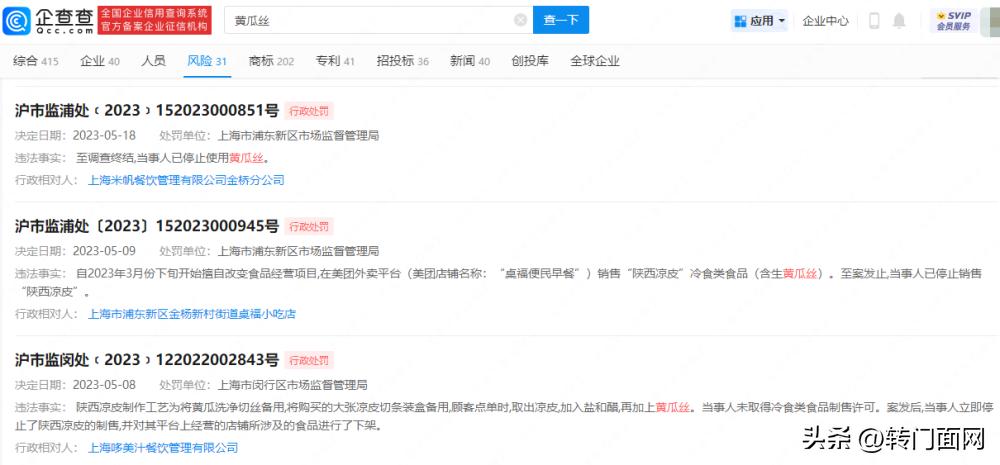The width and height of the screenshot is (1000, 465).
Task: Open case 沪市监浦处 152023000945号
Action: point(147,226)
